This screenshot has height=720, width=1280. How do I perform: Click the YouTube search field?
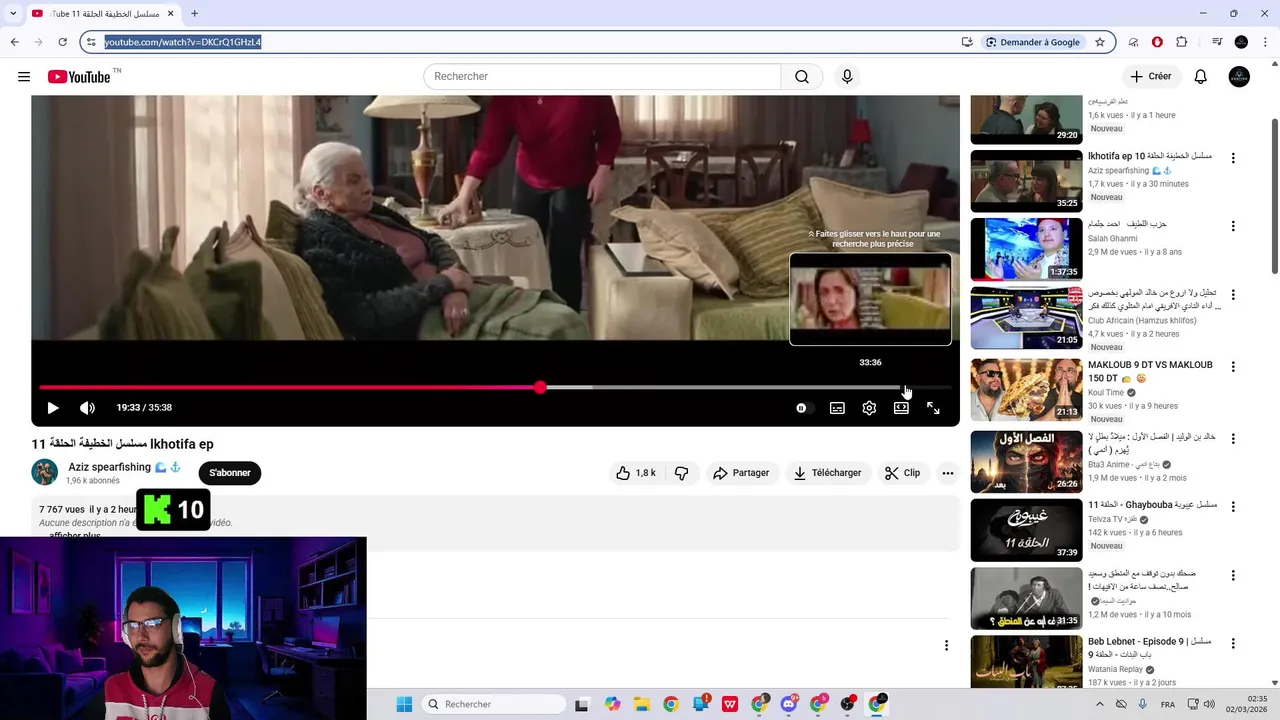point(602,77)
